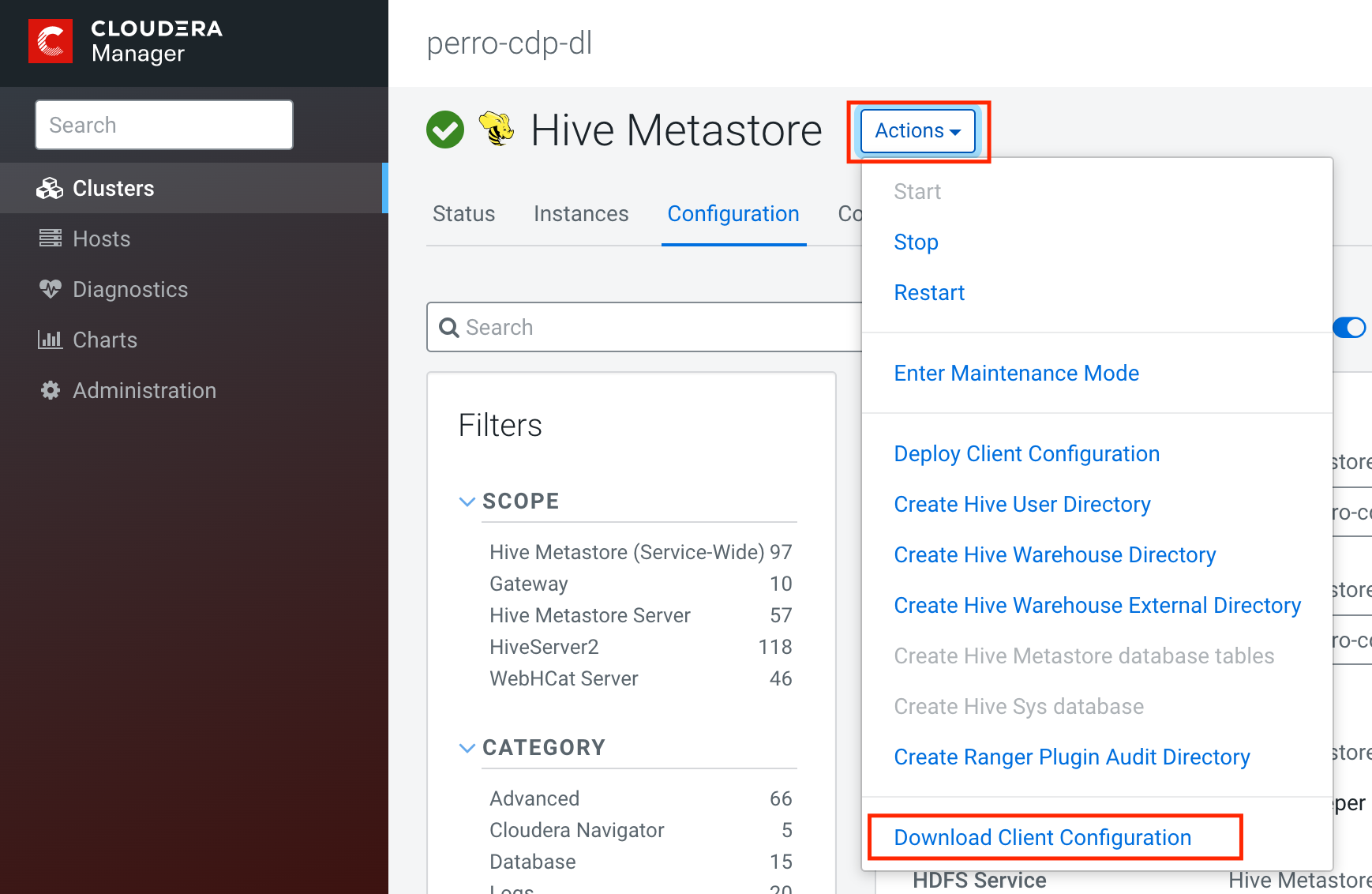Viewport: 1372px width, 894px height.
Task: Select Restart from the Actions menu
Action: click(929, 292)
